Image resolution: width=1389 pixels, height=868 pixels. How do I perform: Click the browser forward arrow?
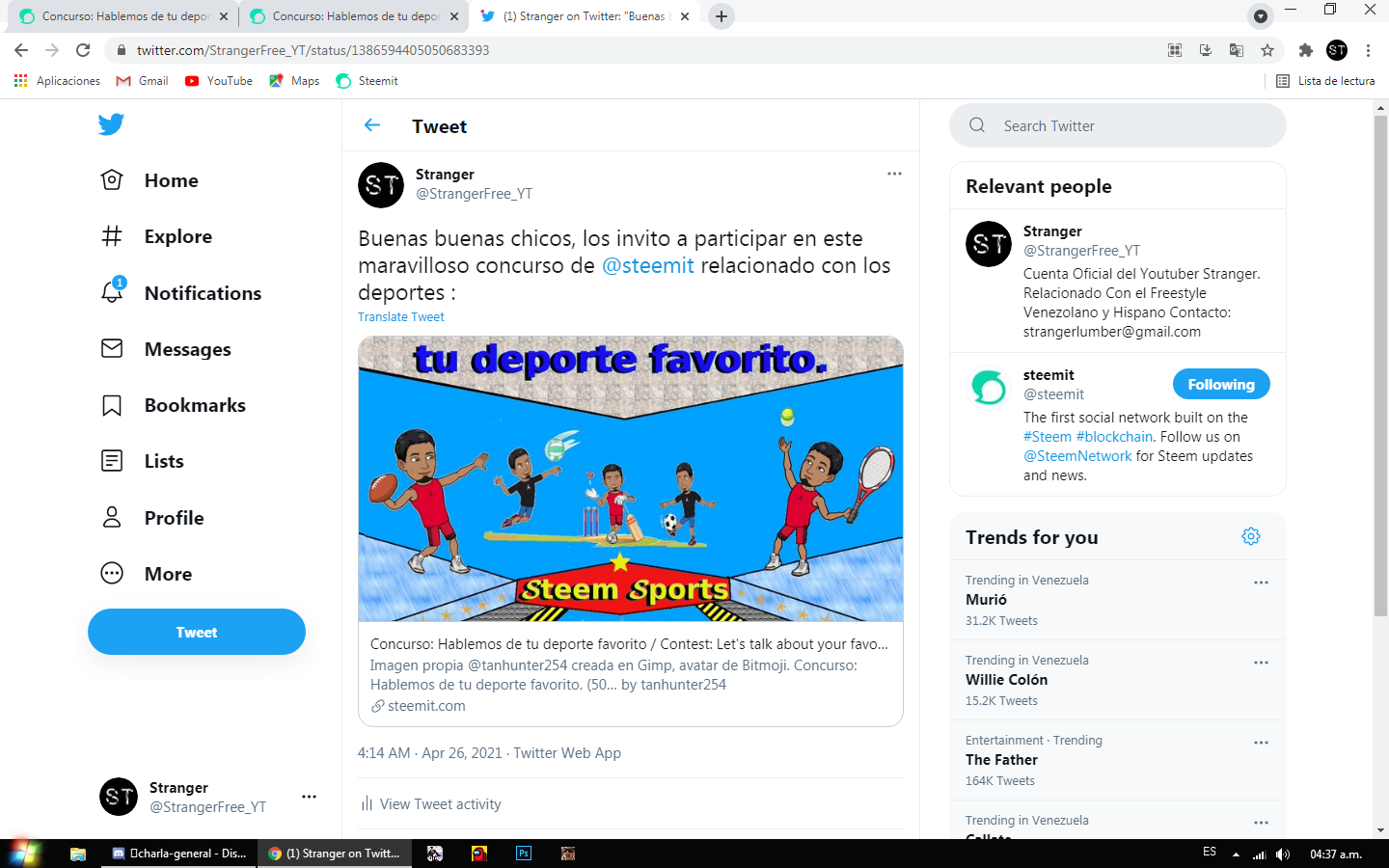52,50
